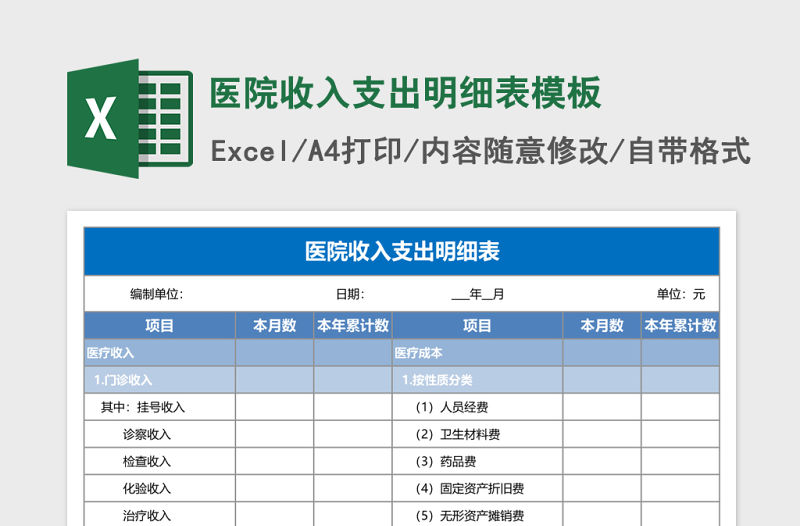
Task: Click the 1.按性质分类 subcategory cell
Action: (437, 380)
